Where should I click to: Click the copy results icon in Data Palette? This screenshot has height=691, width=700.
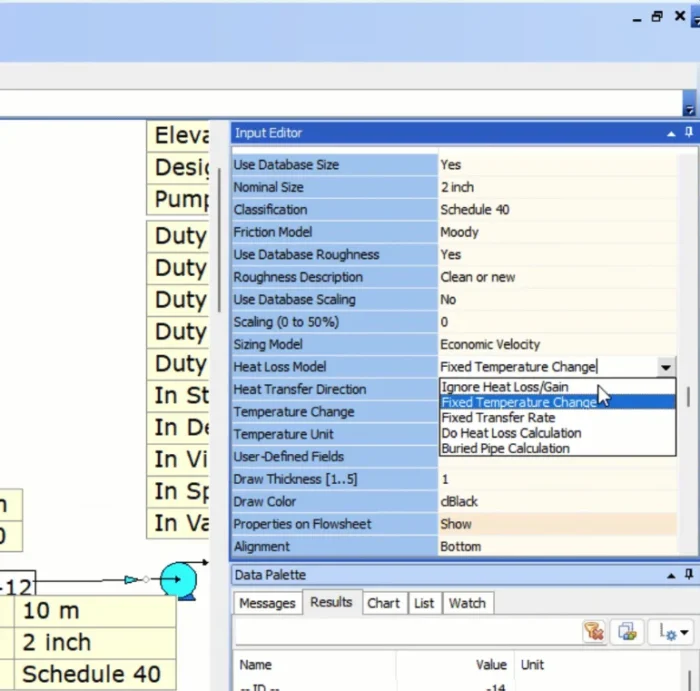coord(627,631)
